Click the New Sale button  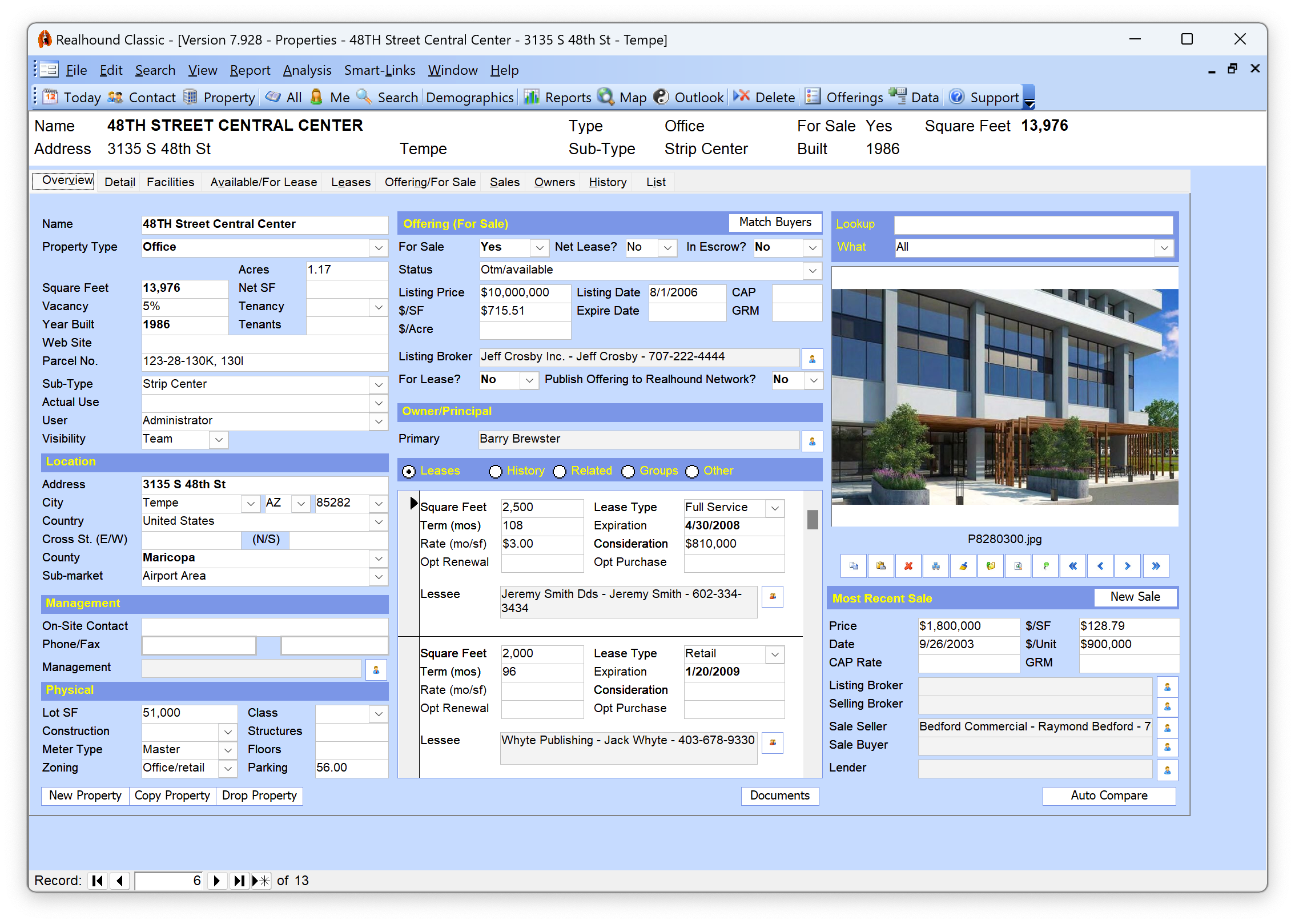[1135, 597]
